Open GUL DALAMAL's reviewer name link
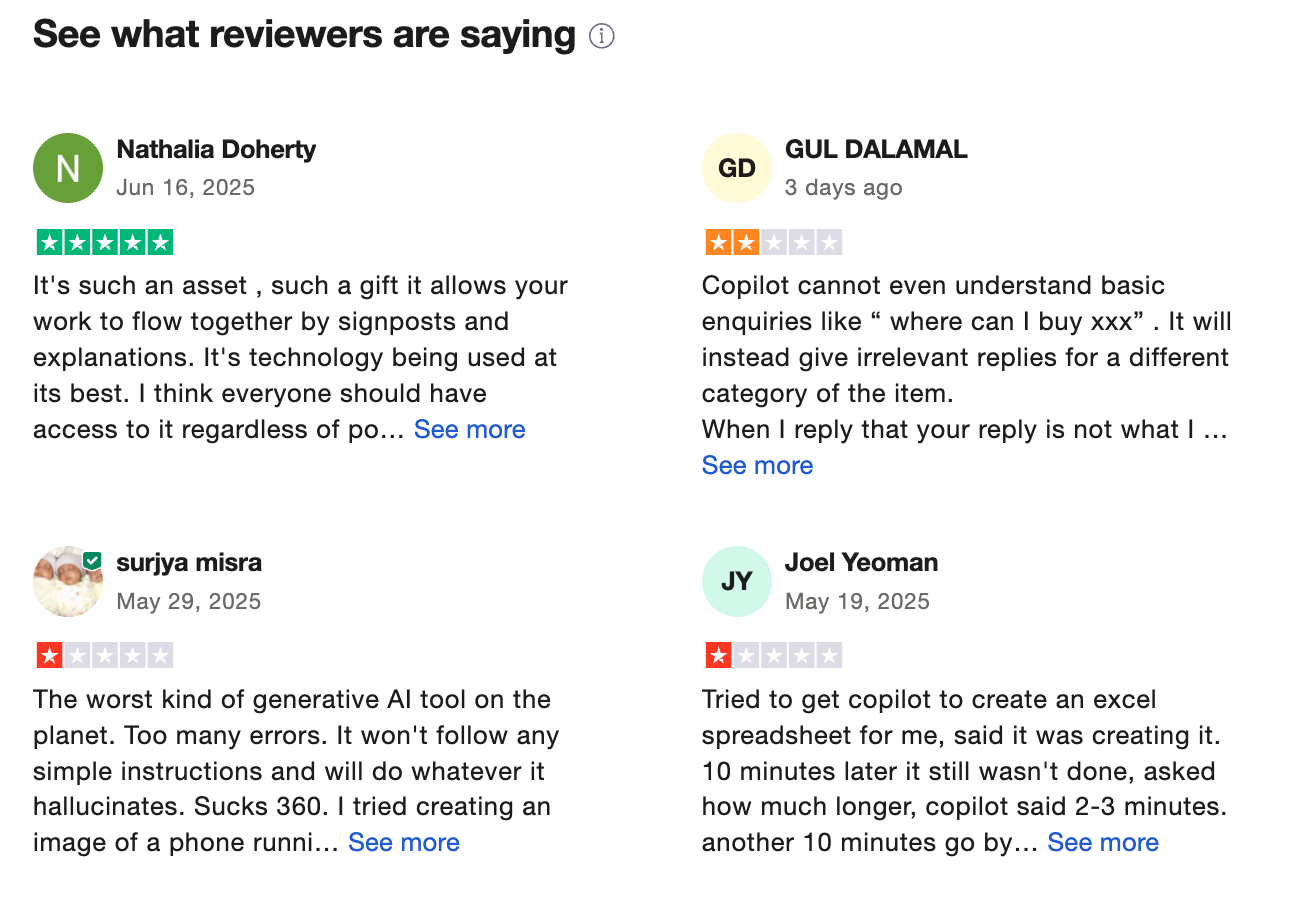 tap(876, 149)
